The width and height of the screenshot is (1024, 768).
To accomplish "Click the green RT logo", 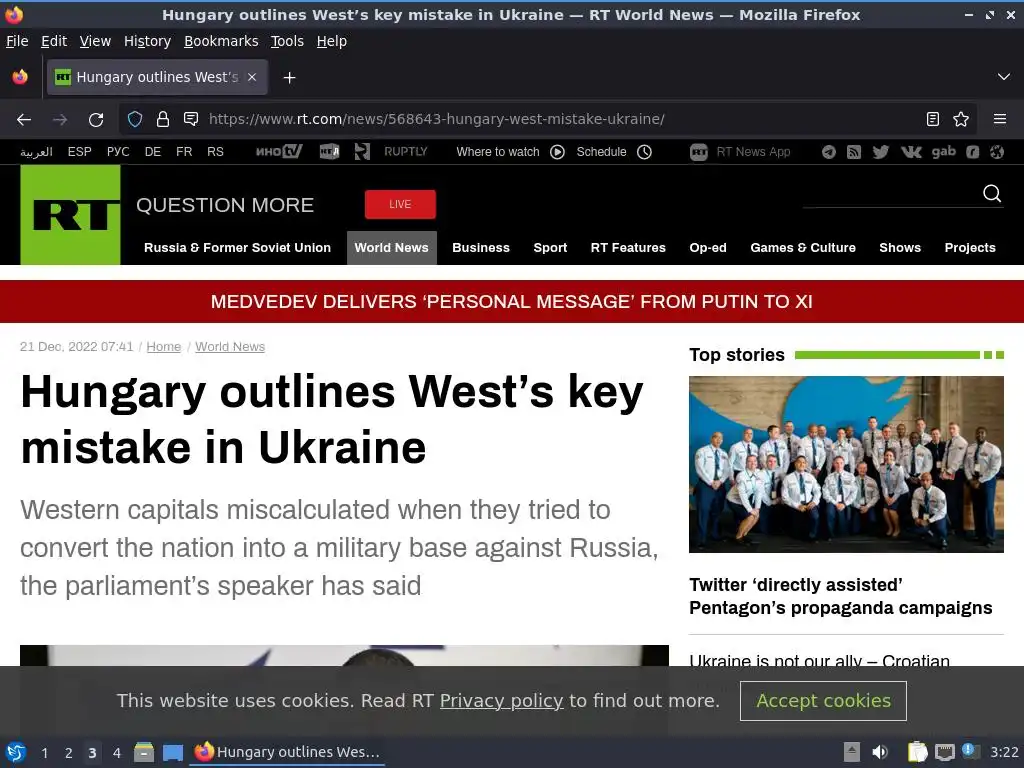I will (x=71, y=215).
